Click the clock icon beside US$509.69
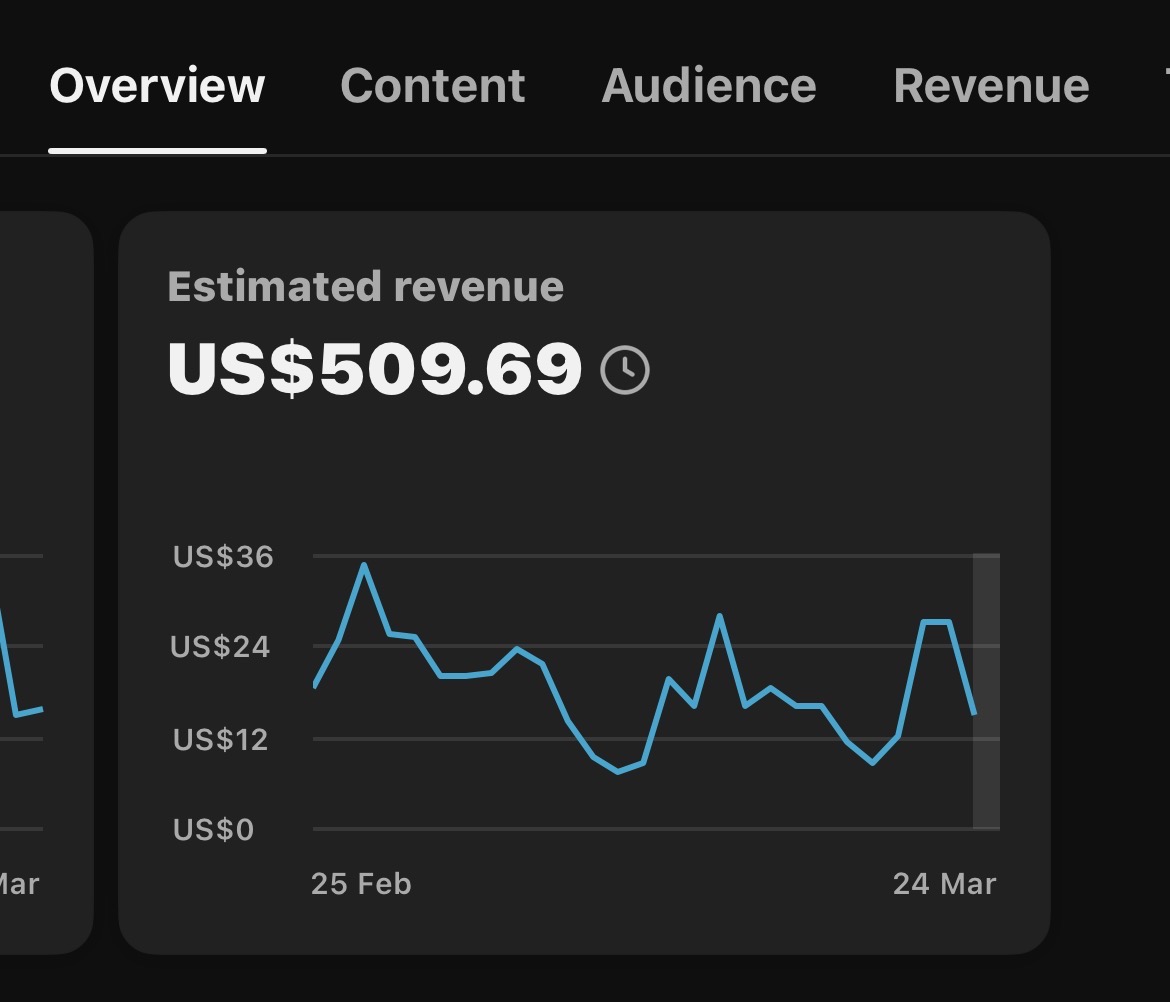This screenshot has width=1170, height=1002. 624,370
